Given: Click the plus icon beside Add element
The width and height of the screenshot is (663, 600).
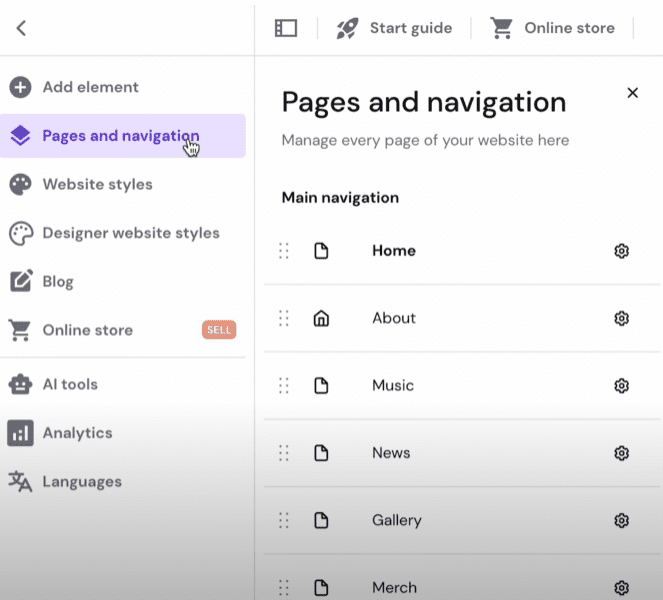Looking at the screenshot, I should click(20, 87).
